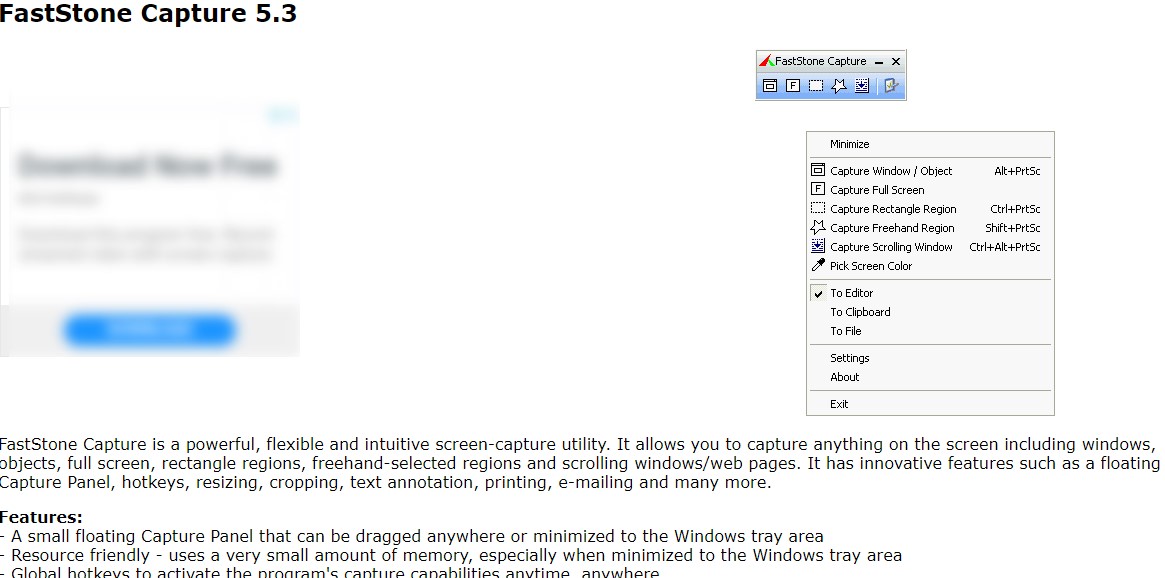Viewport: 1165px width, 578px height.
Task: Click the feature line "A small floating Capture Panel"
Action: pyautogui.click(x=412, y=536)
